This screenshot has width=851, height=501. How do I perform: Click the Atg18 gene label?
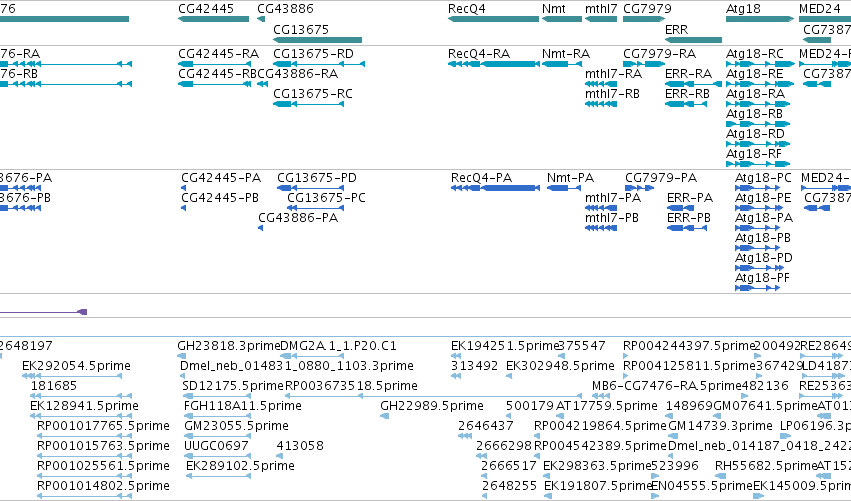click(743, 9)
